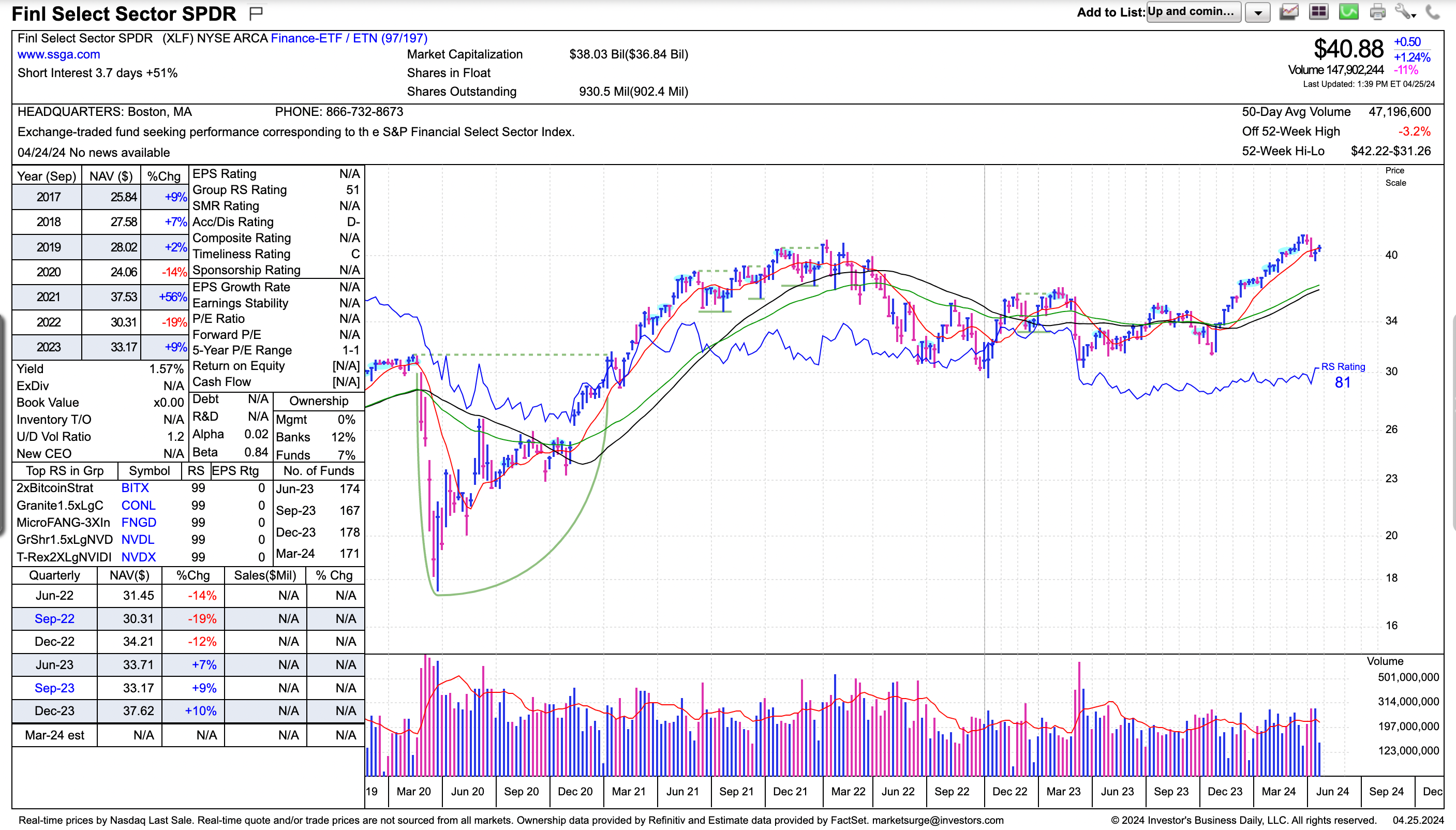Viewport: 1456px width, 830px height.
Task: Click the 52-Week Hi-Lo value $42.22-$31.26
Action: tap(1390, 151)
